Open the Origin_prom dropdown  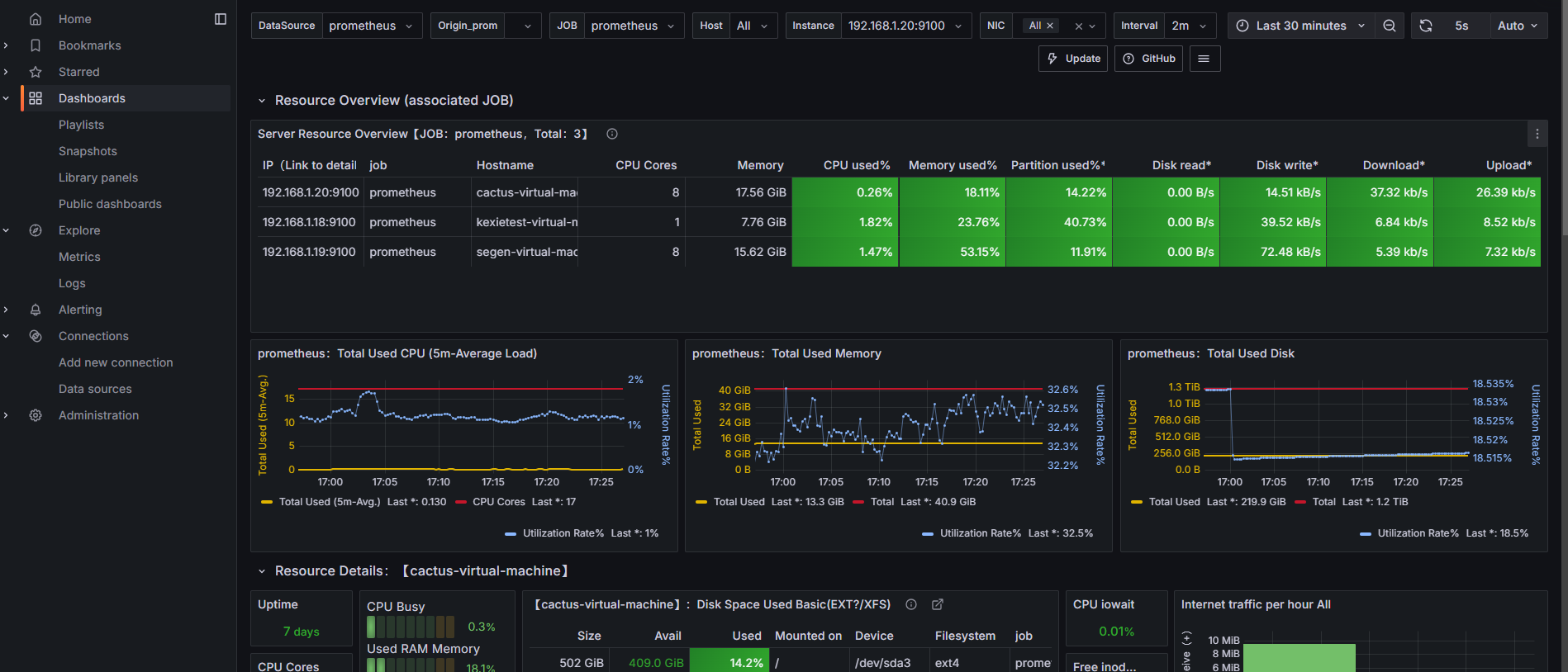[523, 26]
